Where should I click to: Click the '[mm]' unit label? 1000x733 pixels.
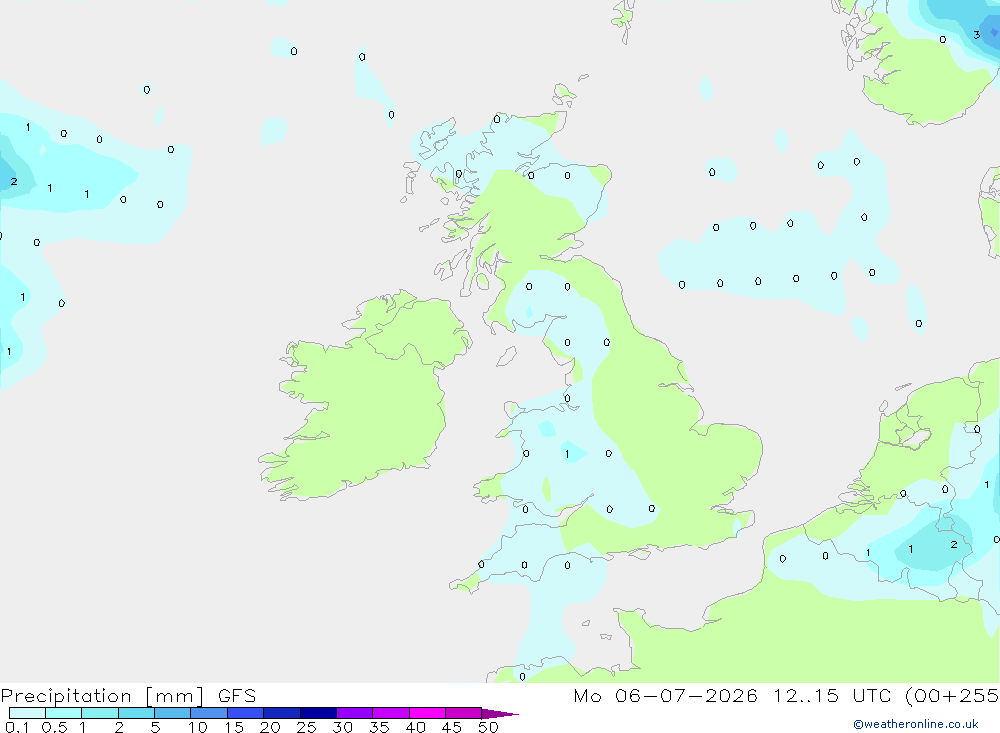pos(174,696)
